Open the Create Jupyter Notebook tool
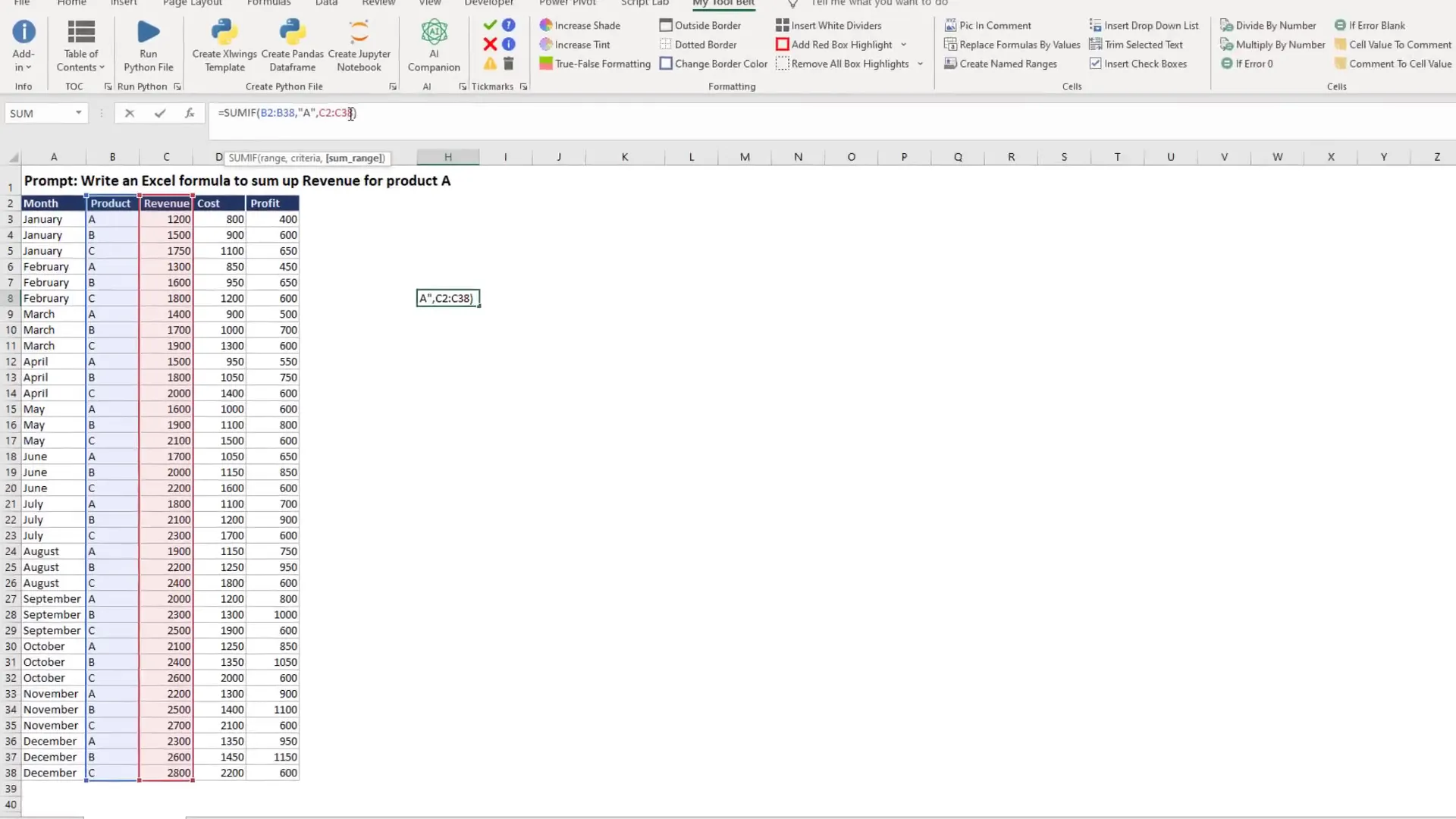 coord(359,42)
